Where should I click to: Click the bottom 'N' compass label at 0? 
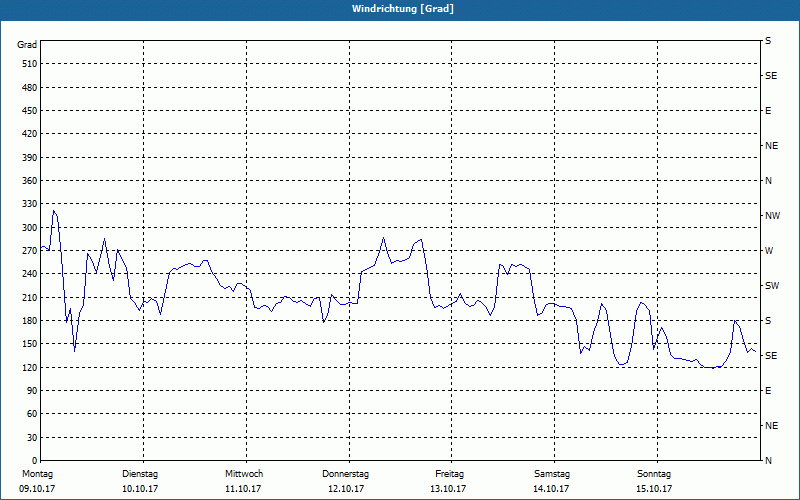768,461
